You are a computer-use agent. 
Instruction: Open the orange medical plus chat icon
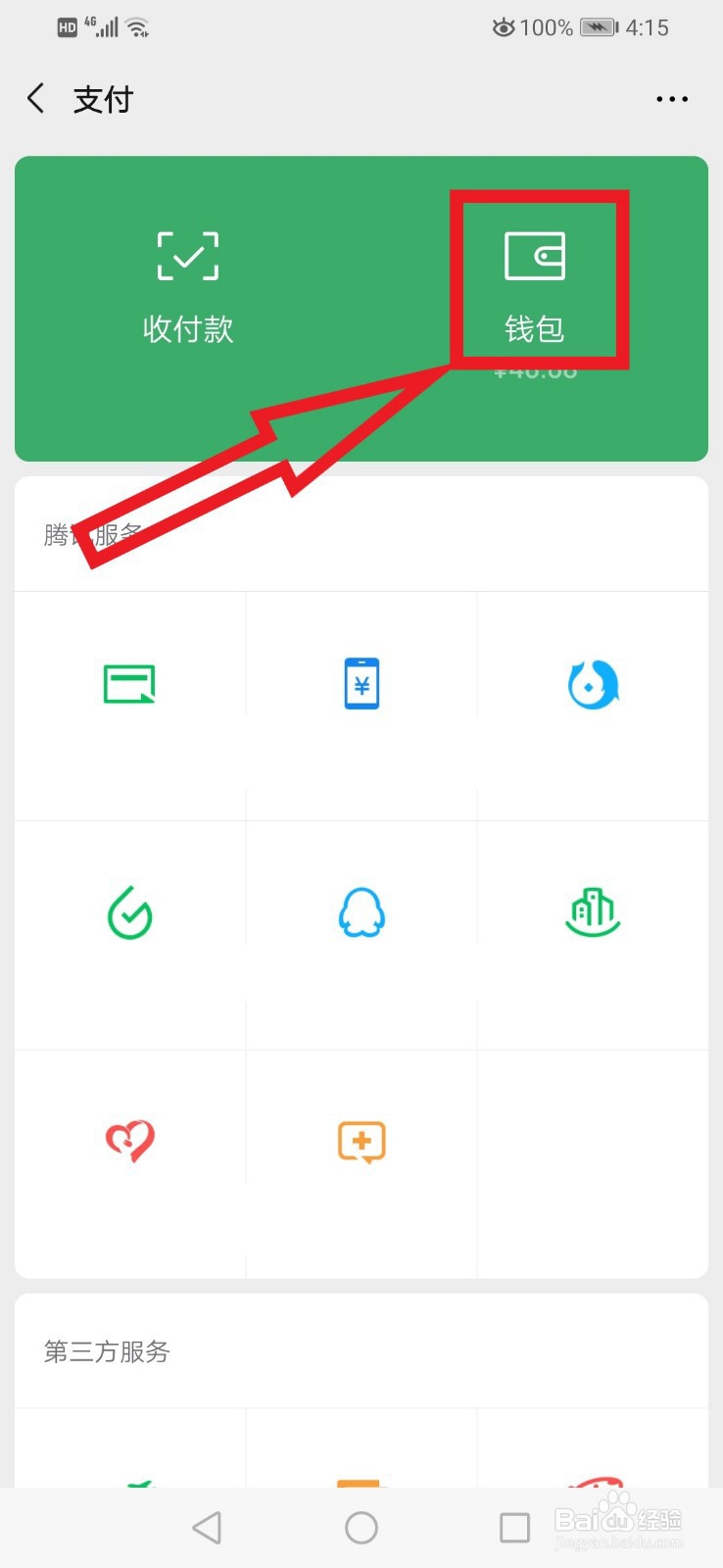(x=361, y=1142)
